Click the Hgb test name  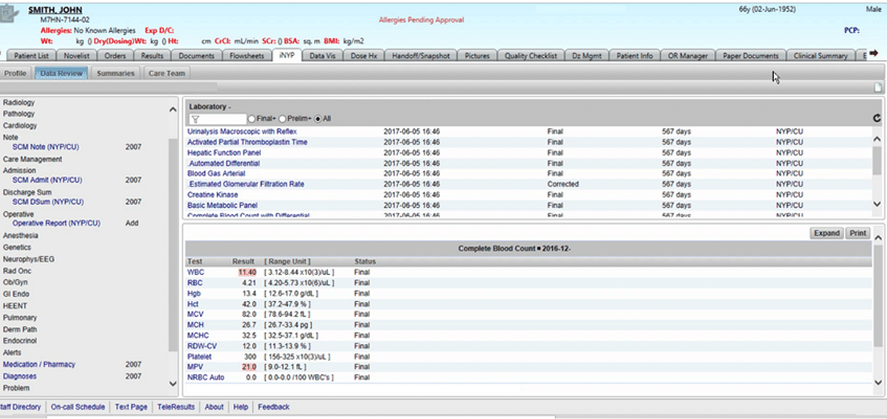tap(193, 293)
